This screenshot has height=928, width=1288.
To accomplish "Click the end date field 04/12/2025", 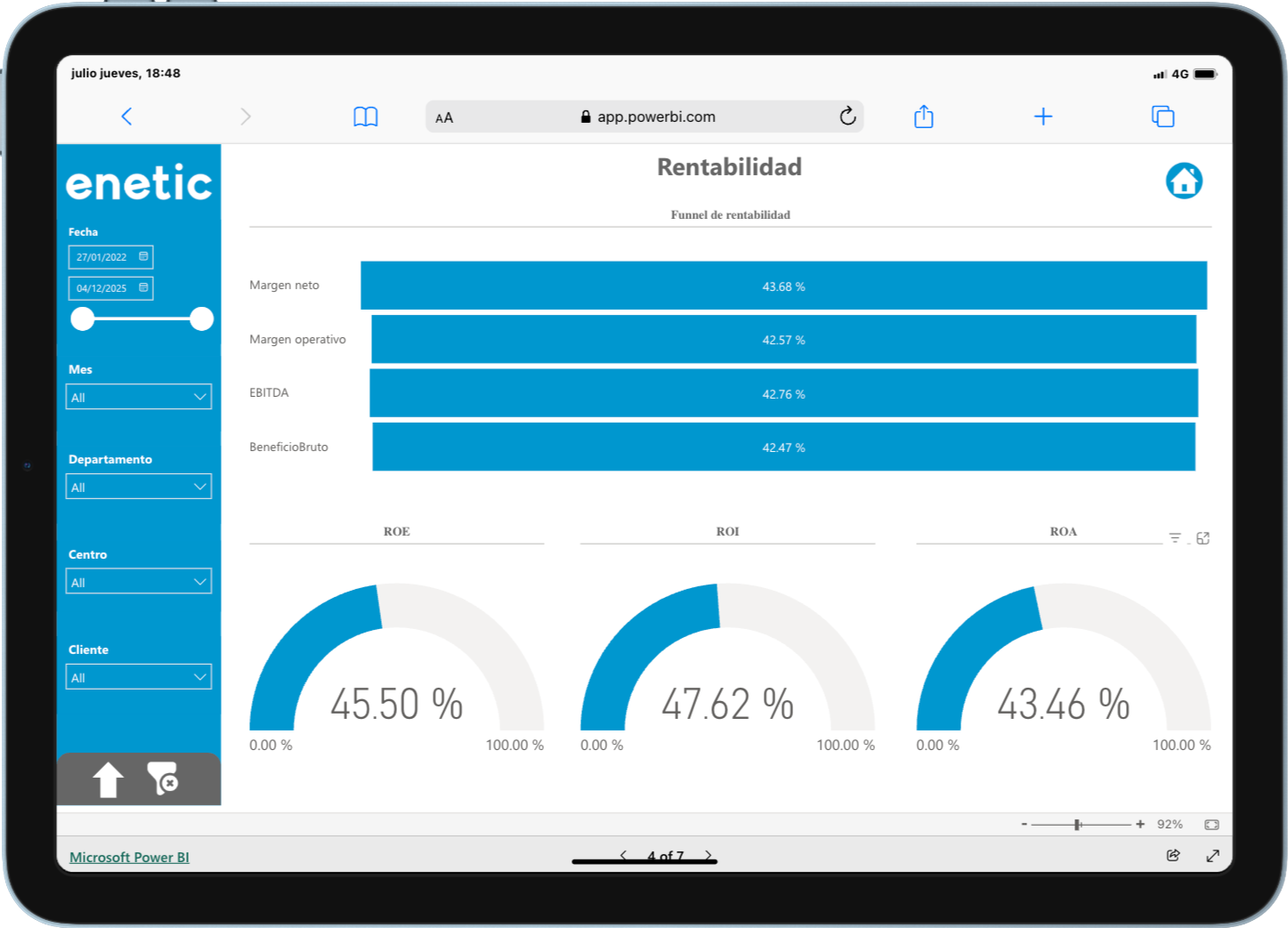I will click(x=110, y=288).
